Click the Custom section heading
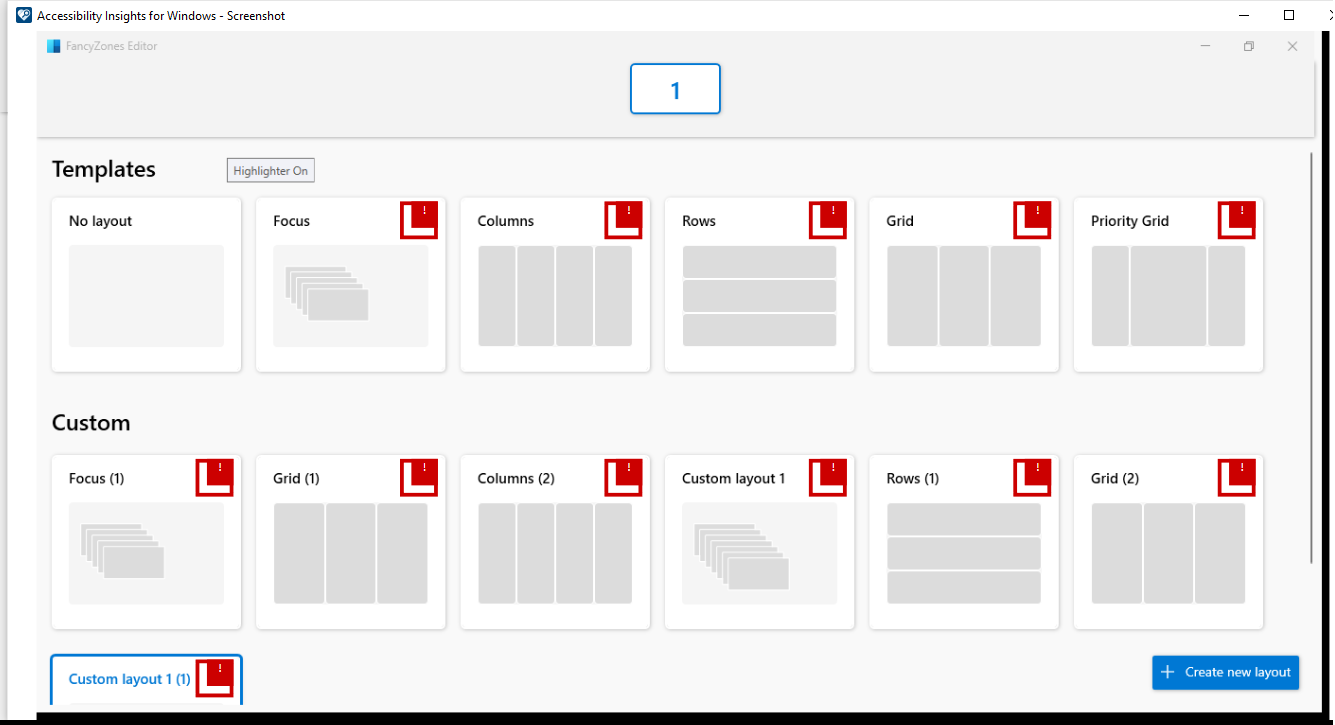 coord(91,423)
